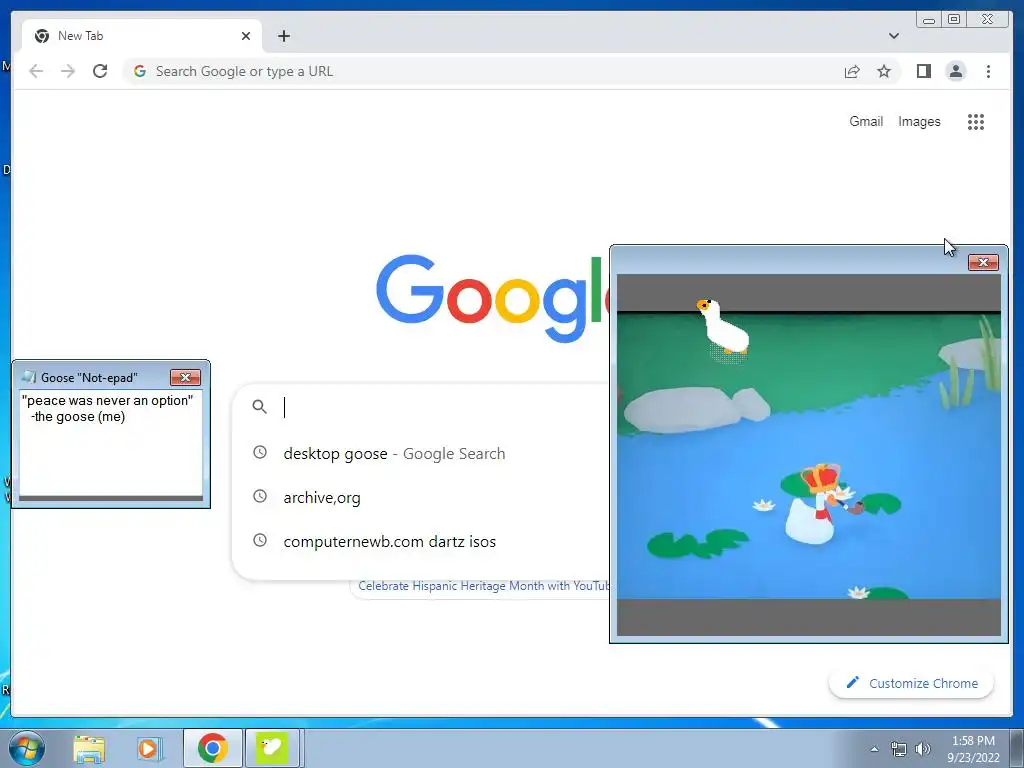Click the search magnifier icon
Viewport: 1024px width, 768px height.
[x=259, y=407]
